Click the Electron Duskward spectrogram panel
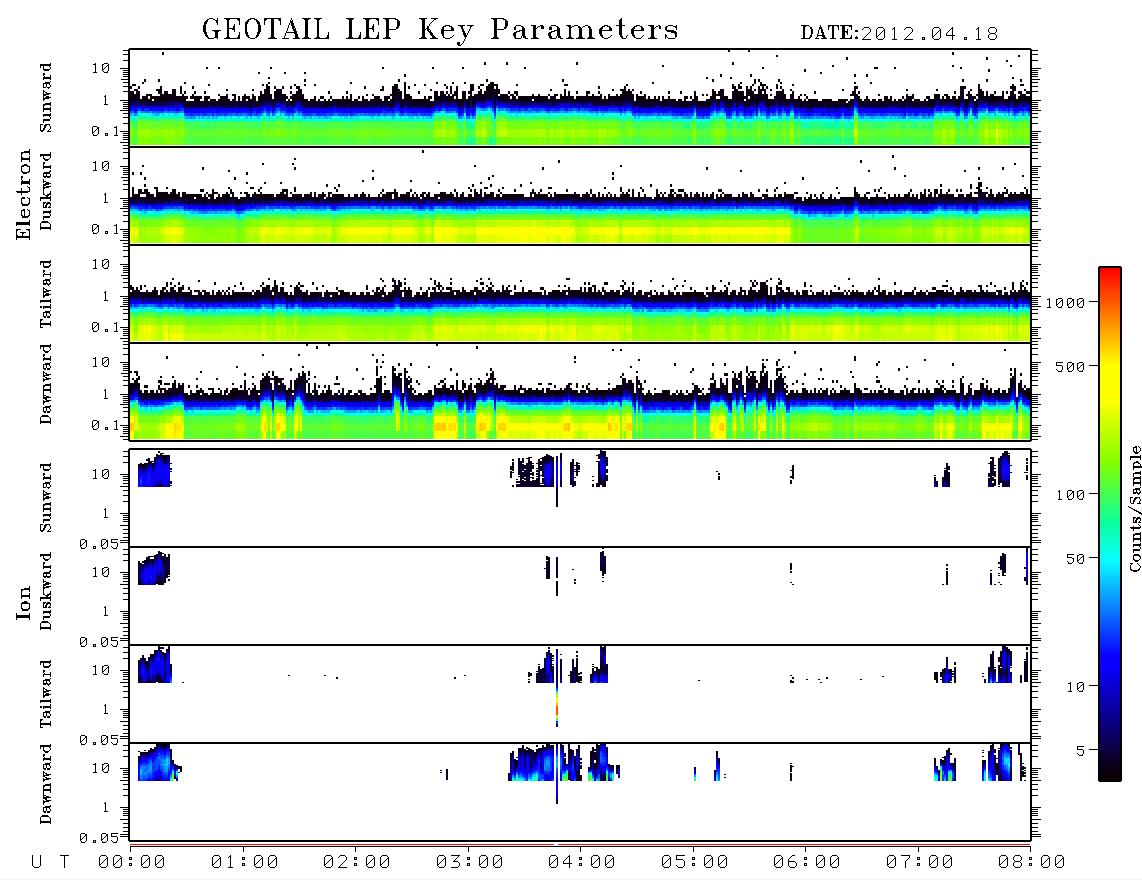The width and height of the screenshot is (1142, 880). coord(580,195)
